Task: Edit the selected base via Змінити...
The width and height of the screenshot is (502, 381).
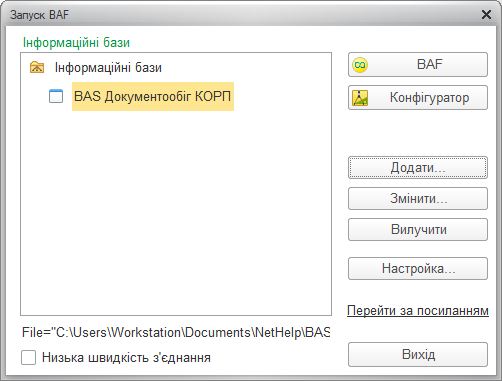Action: pos(418,199)
